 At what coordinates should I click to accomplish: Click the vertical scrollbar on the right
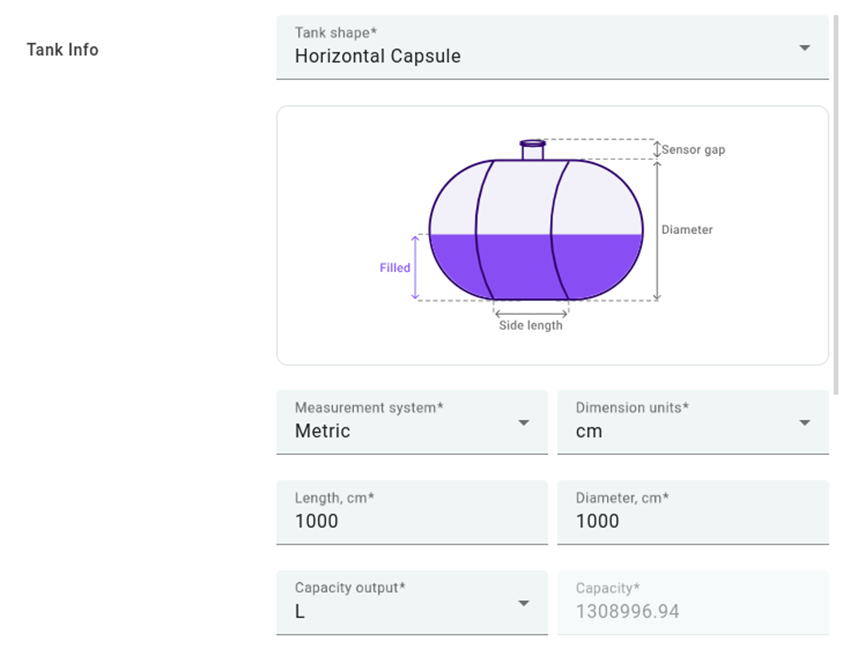click(836, 200)
